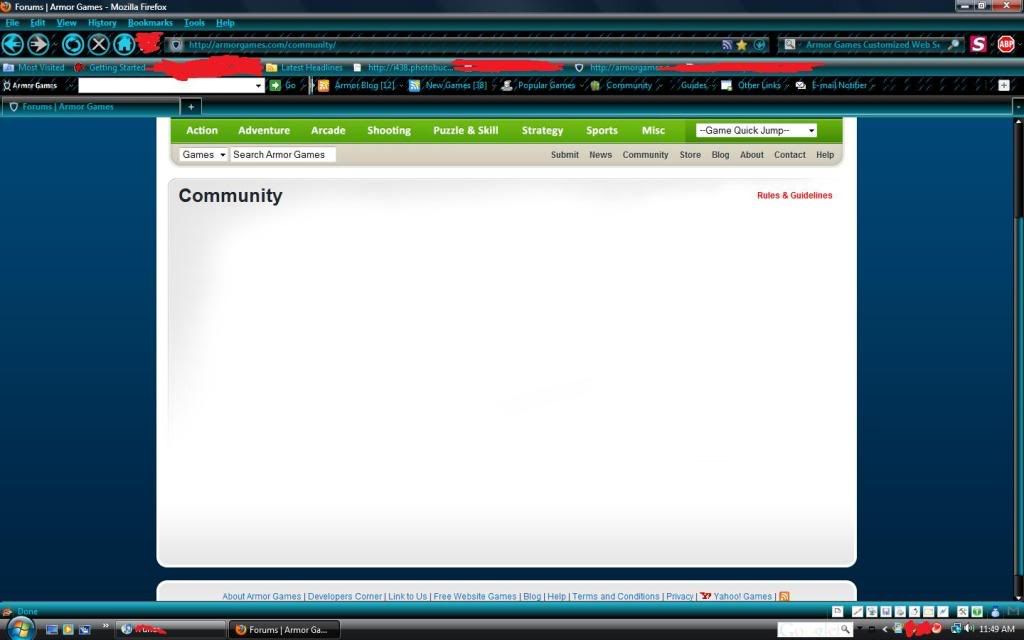
Task: Open the Games search category dropdown
Action: point(203,155)
